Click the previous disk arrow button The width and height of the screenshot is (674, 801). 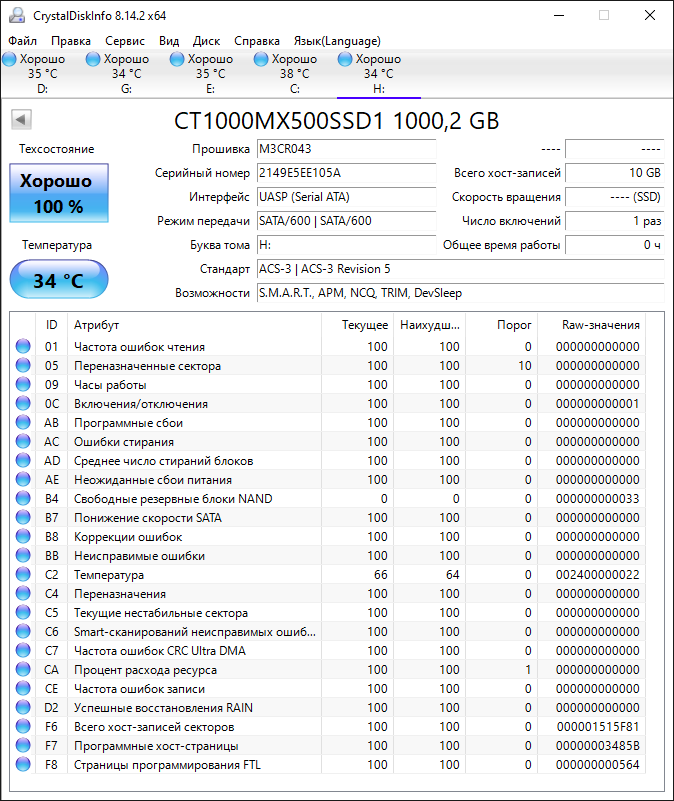click(21, 120)
